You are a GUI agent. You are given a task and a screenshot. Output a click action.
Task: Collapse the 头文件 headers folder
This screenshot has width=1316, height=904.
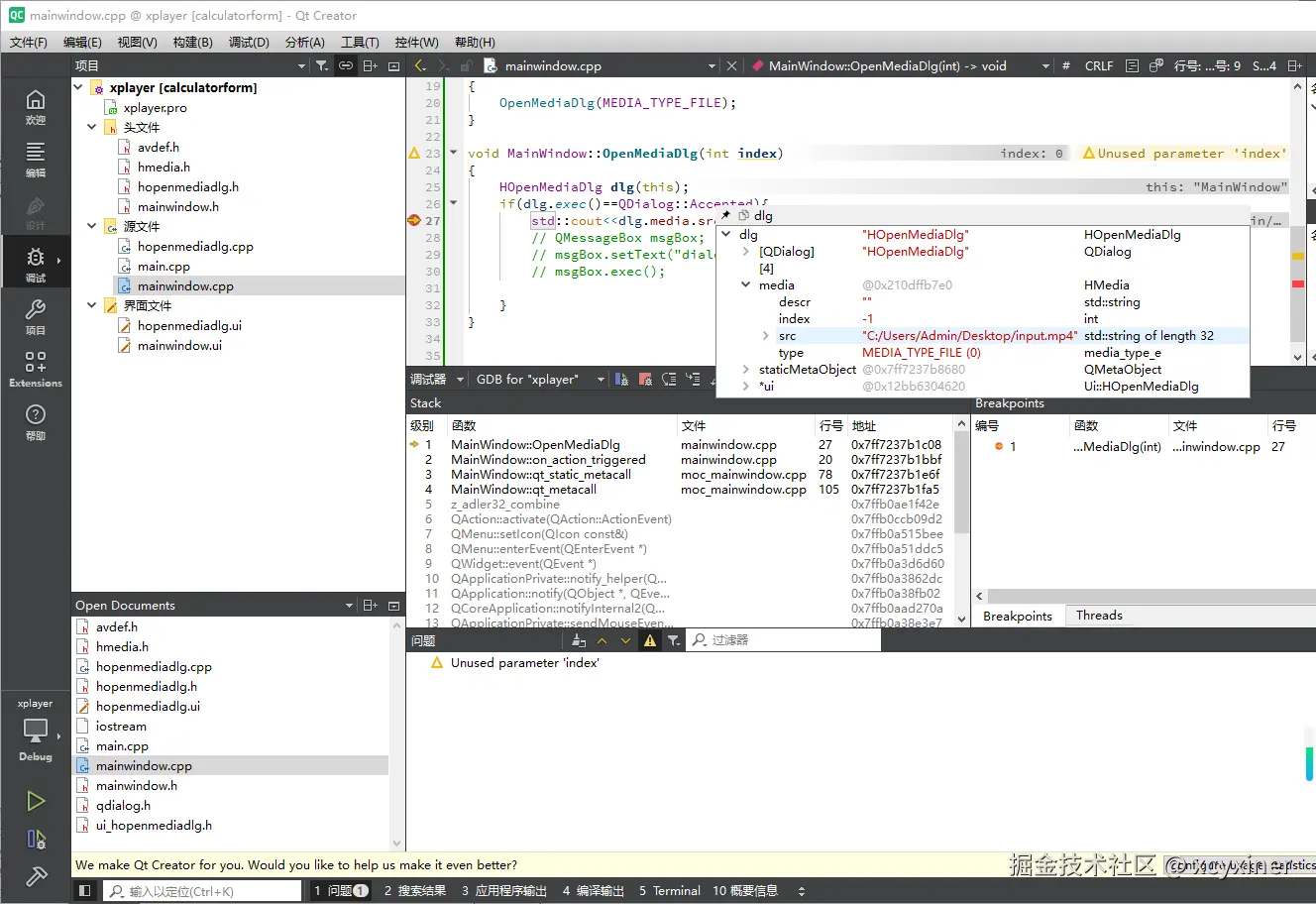92,127
